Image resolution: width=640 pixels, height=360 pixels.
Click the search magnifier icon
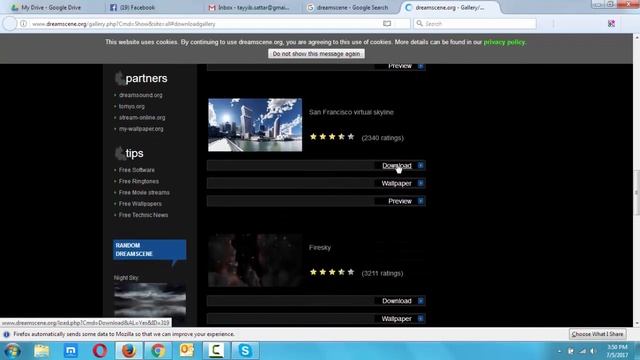coord(420,24)
